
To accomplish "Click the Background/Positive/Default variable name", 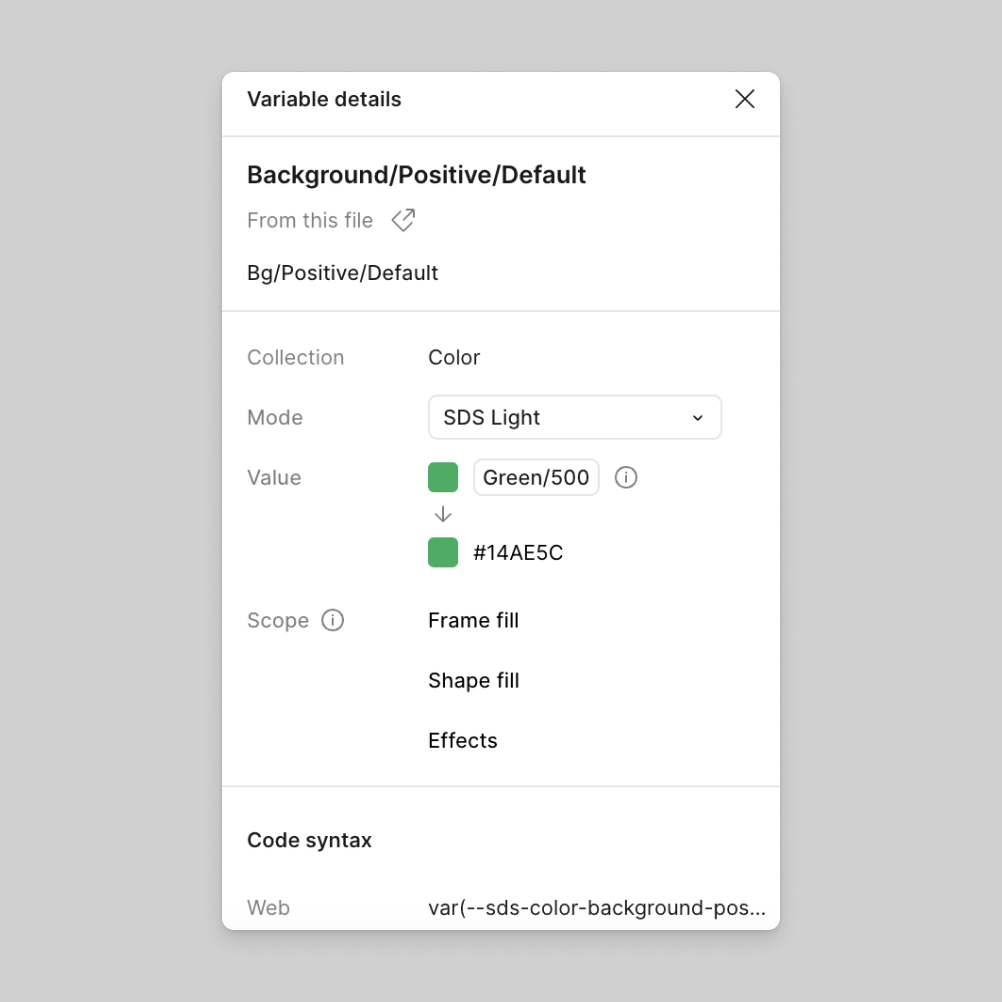I will tap(416, 175).
